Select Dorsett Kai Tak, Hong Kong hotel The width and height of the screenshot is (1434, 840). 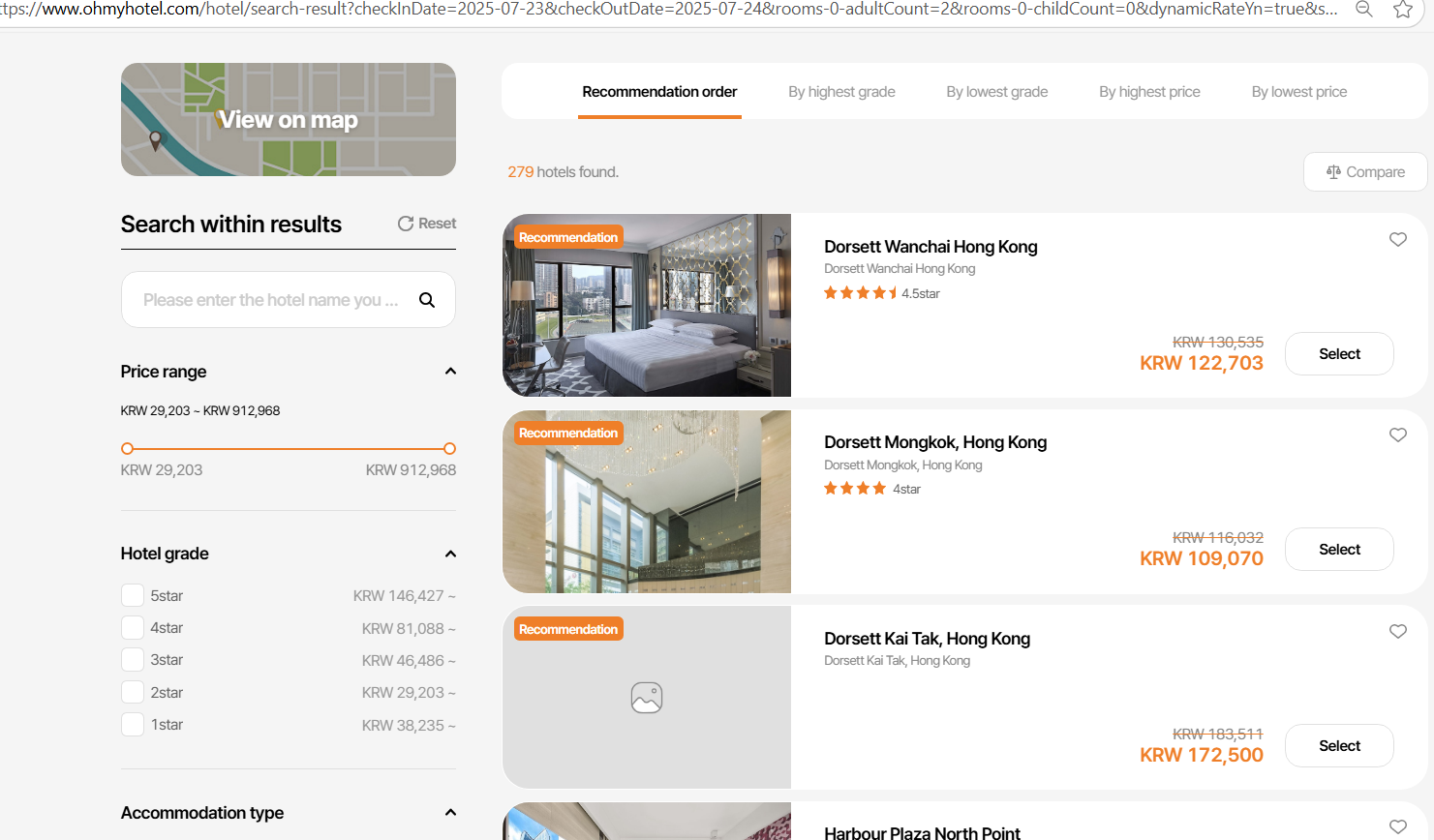pyautogui.click(x=1339, y=746)
